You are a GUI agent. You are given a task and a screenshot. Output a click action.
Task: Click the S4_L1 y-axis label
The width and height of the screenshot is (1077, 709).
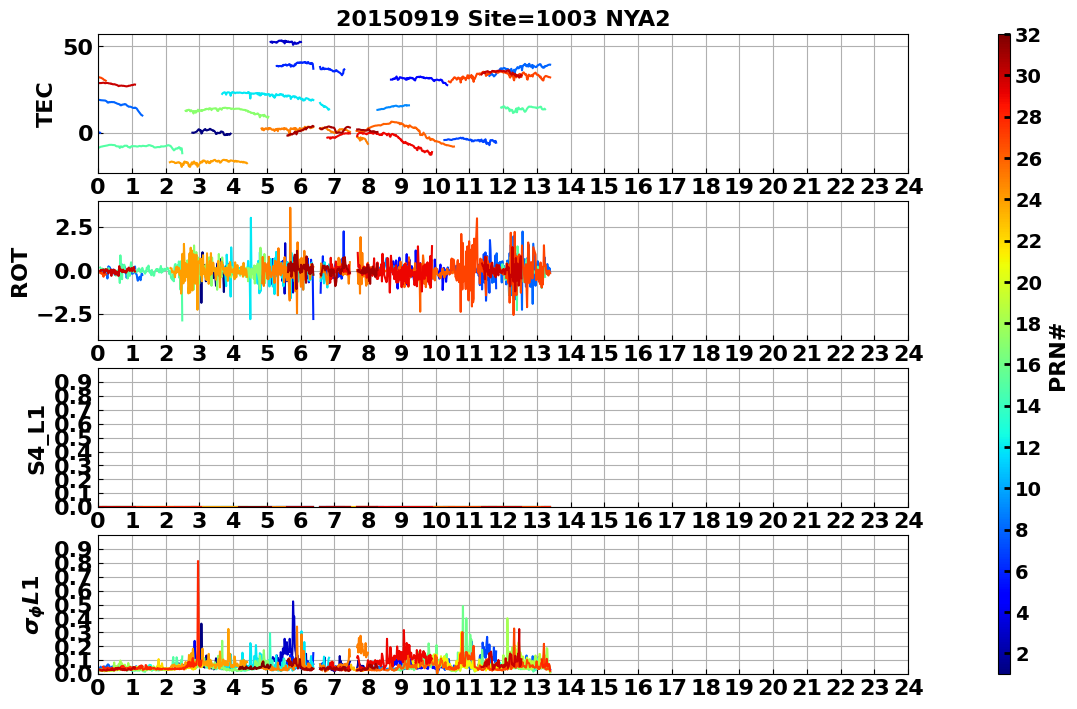[36, 440]
